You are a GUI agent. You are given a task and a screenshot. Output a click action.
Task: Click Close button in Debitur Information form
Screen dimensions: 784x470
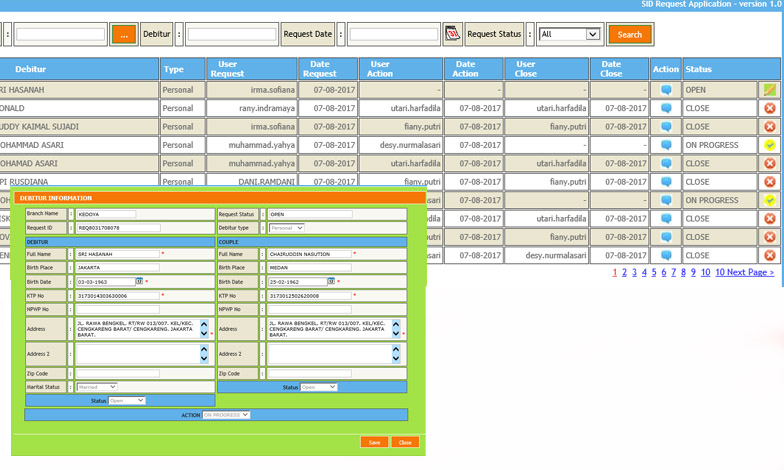tap(405, 442)
